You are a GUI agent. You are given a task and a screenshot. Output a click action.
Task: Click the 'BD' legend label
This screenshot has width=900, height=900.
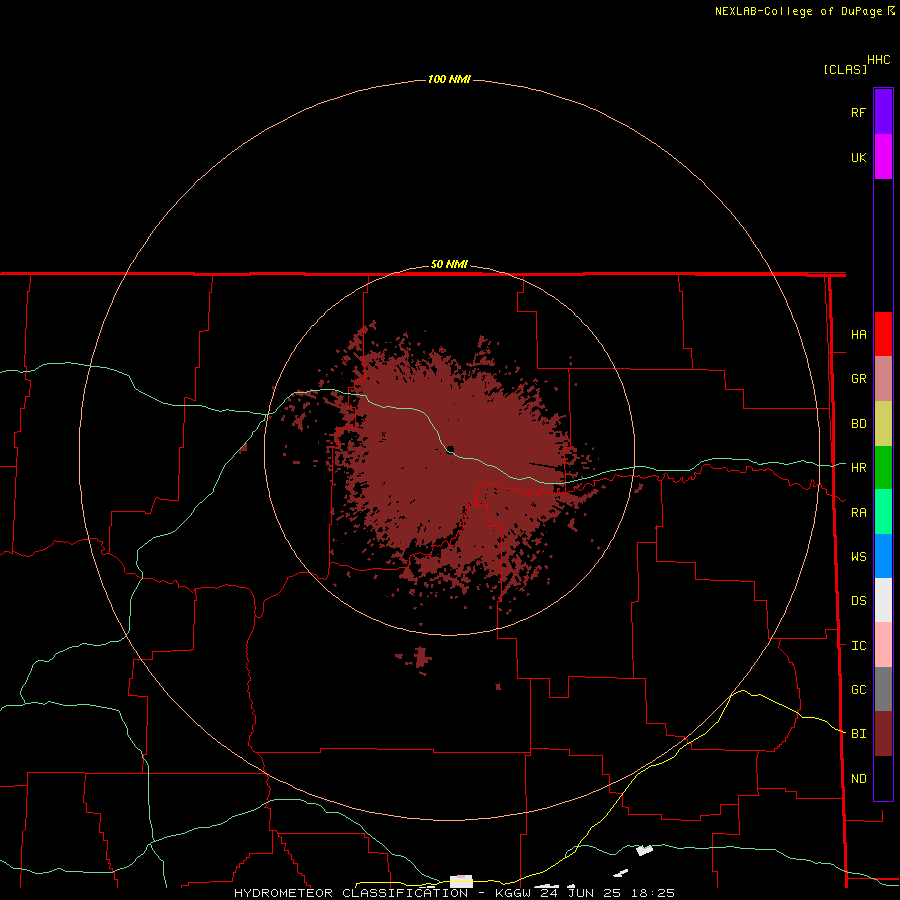pyautogui.click(x=858, y=424)
